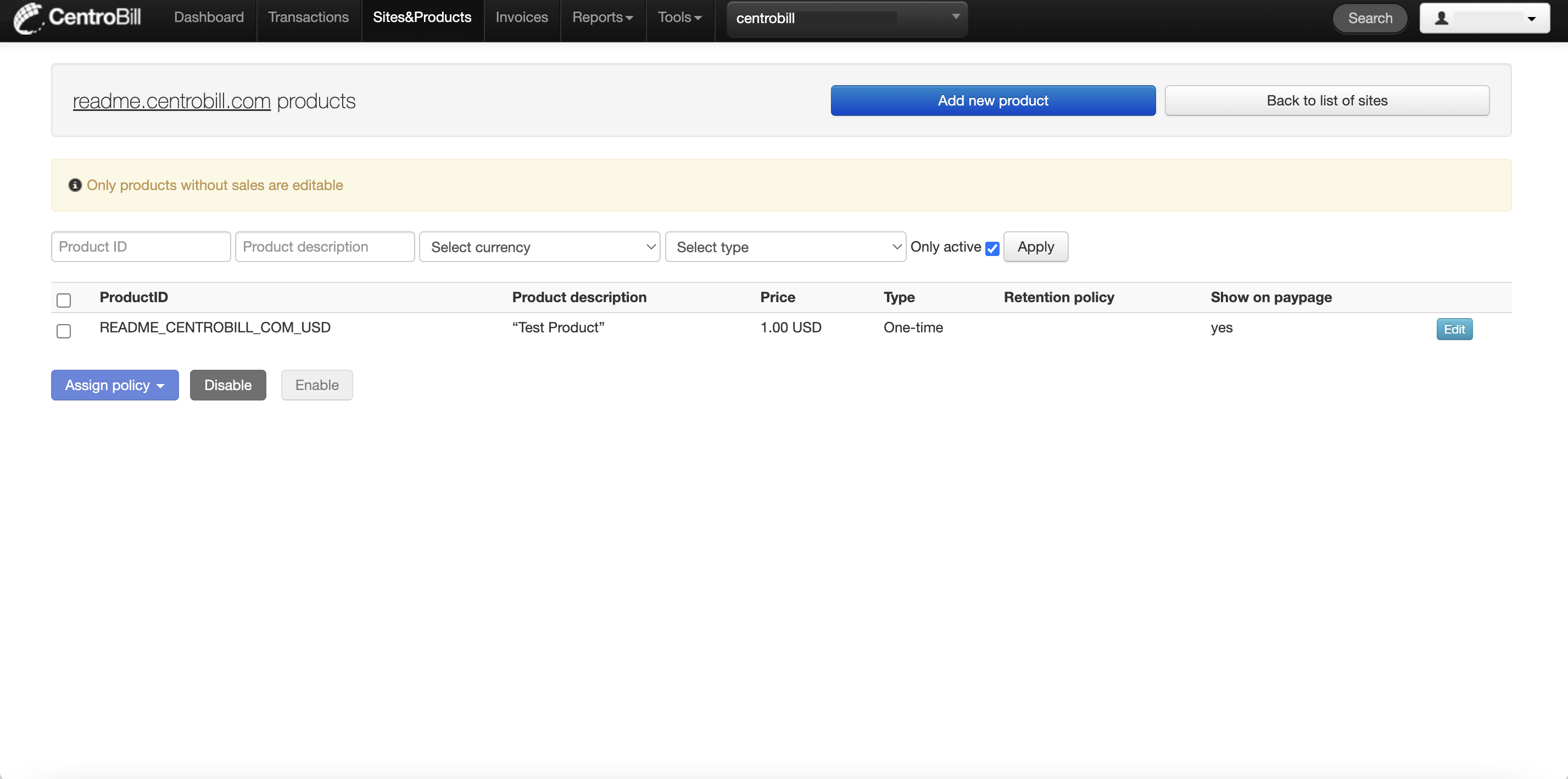Click the Enable button
The width and height of the screenshot is (1568, 779).
tap(316, 385)
